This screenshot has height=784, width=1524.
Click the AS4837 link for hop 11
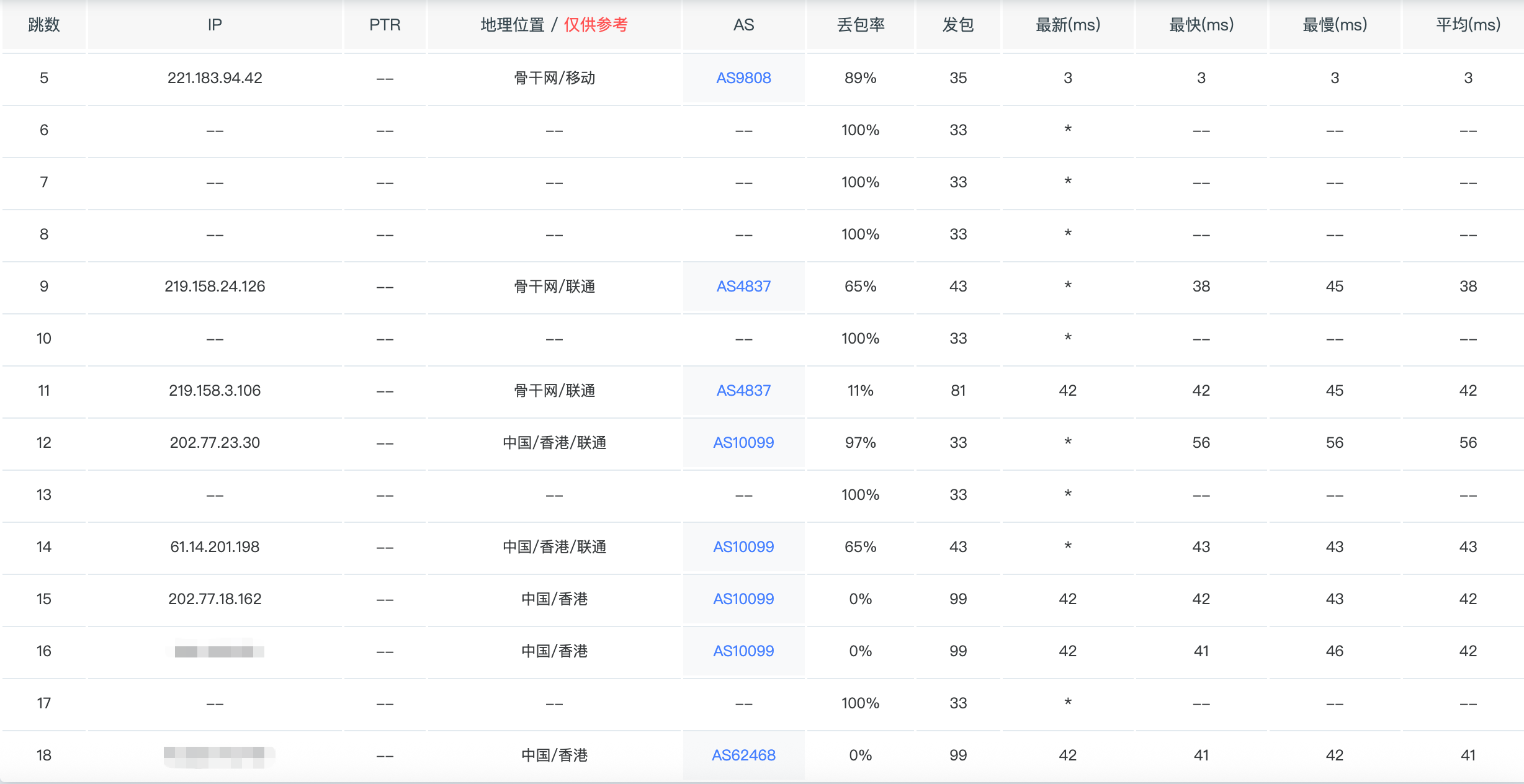point(743,391)
